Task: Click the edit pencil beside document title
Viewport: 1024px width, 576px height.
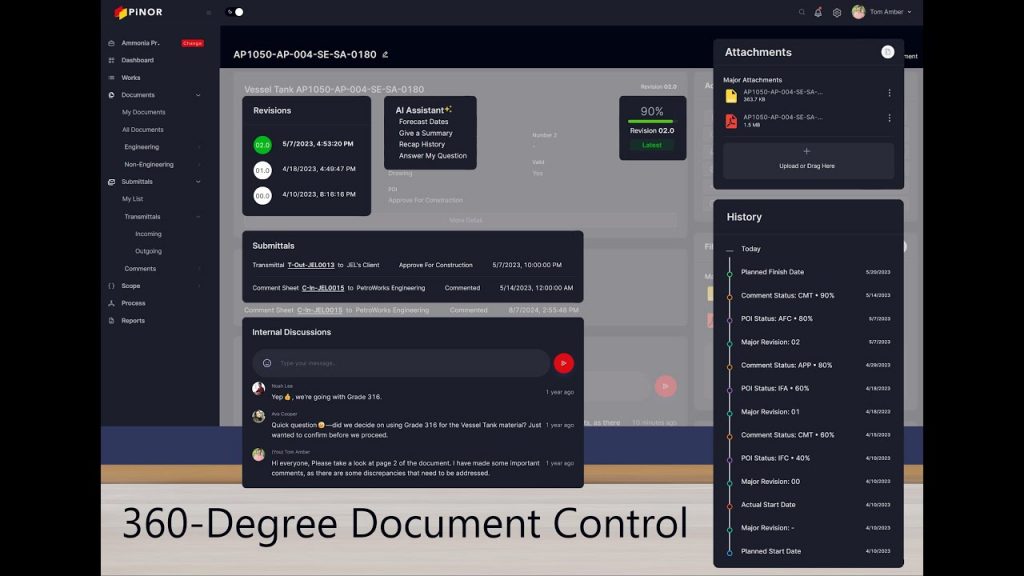Action: [x=385, y=54]
